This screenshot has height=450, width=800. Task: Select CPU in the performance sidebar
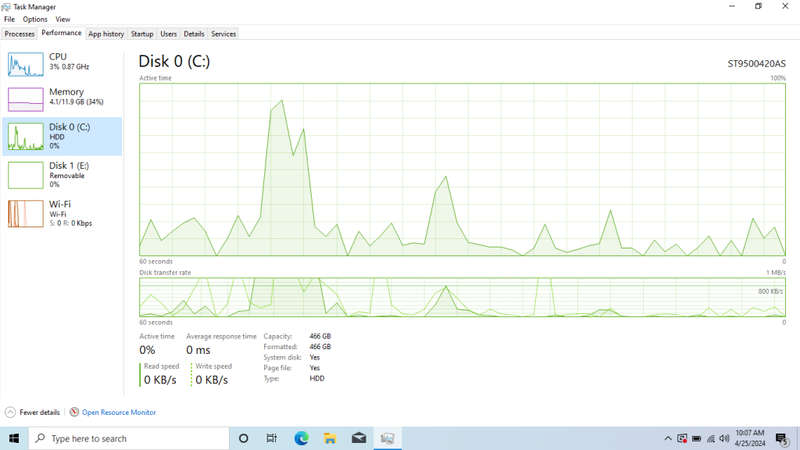62,64
